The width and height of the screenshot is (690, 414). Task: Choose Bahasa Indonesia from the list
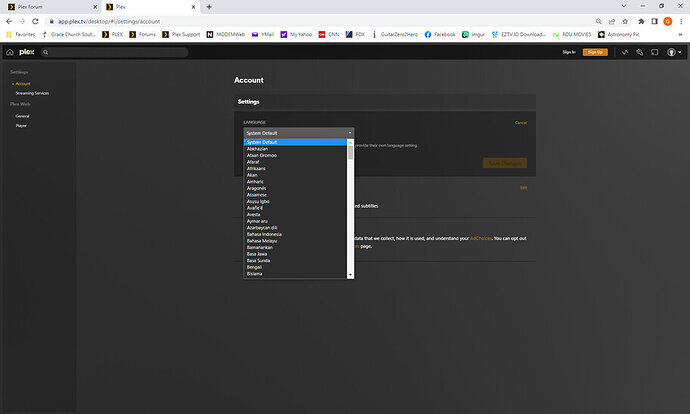pos(295,234)
